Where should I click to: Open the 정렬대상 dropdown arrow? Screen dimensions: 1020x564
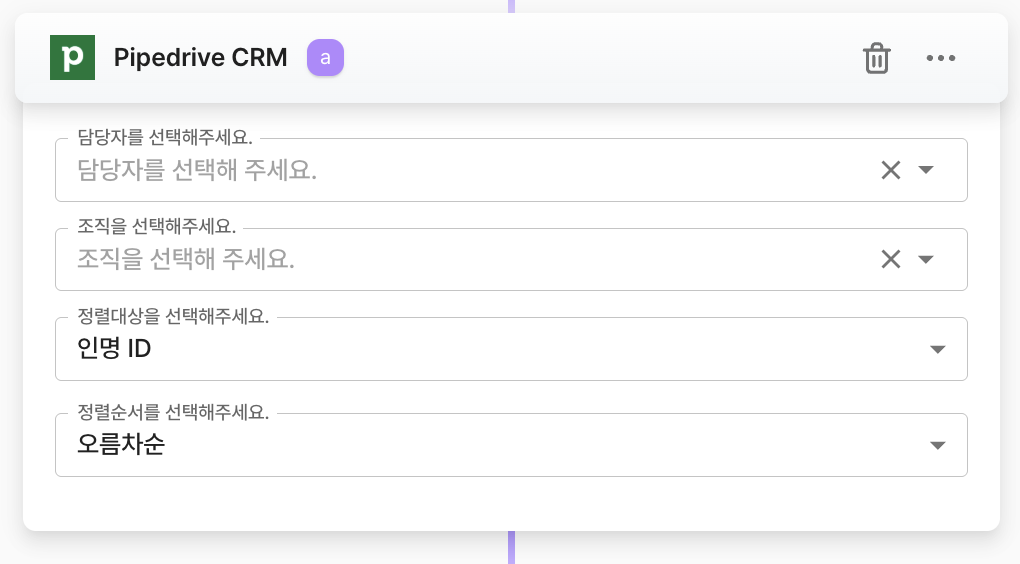937,350
